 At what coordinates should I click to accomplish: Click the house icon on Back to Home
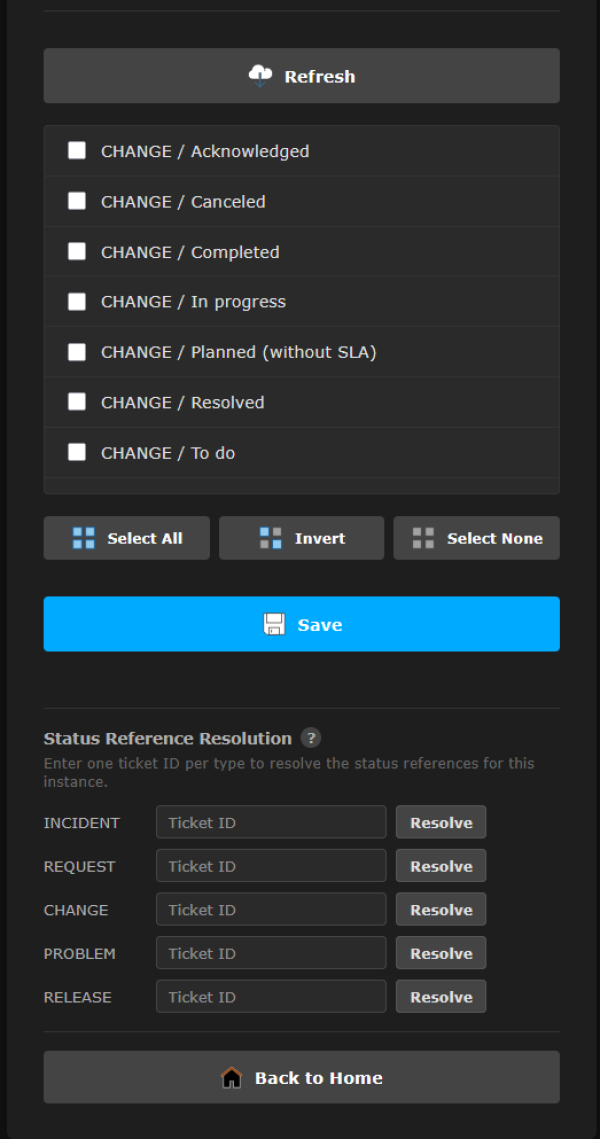232,1077
